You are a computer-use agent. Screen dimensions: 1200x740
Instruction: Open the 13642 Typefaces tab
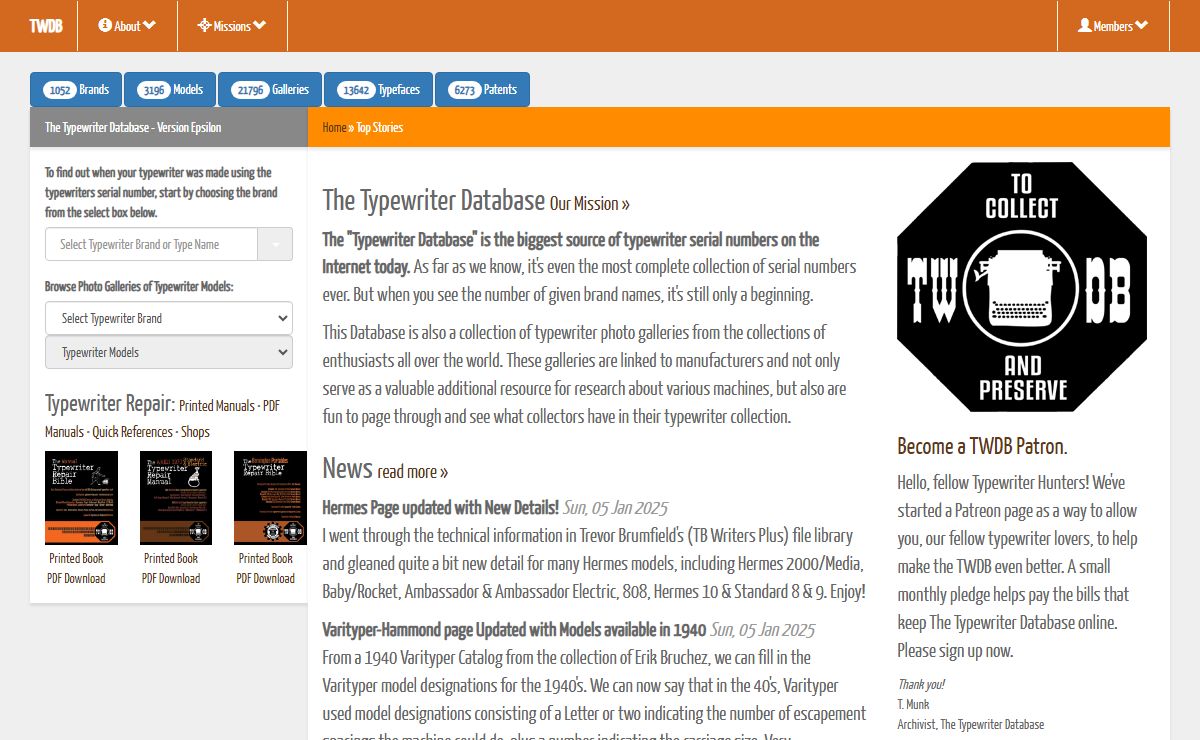[x=378, y=89]
